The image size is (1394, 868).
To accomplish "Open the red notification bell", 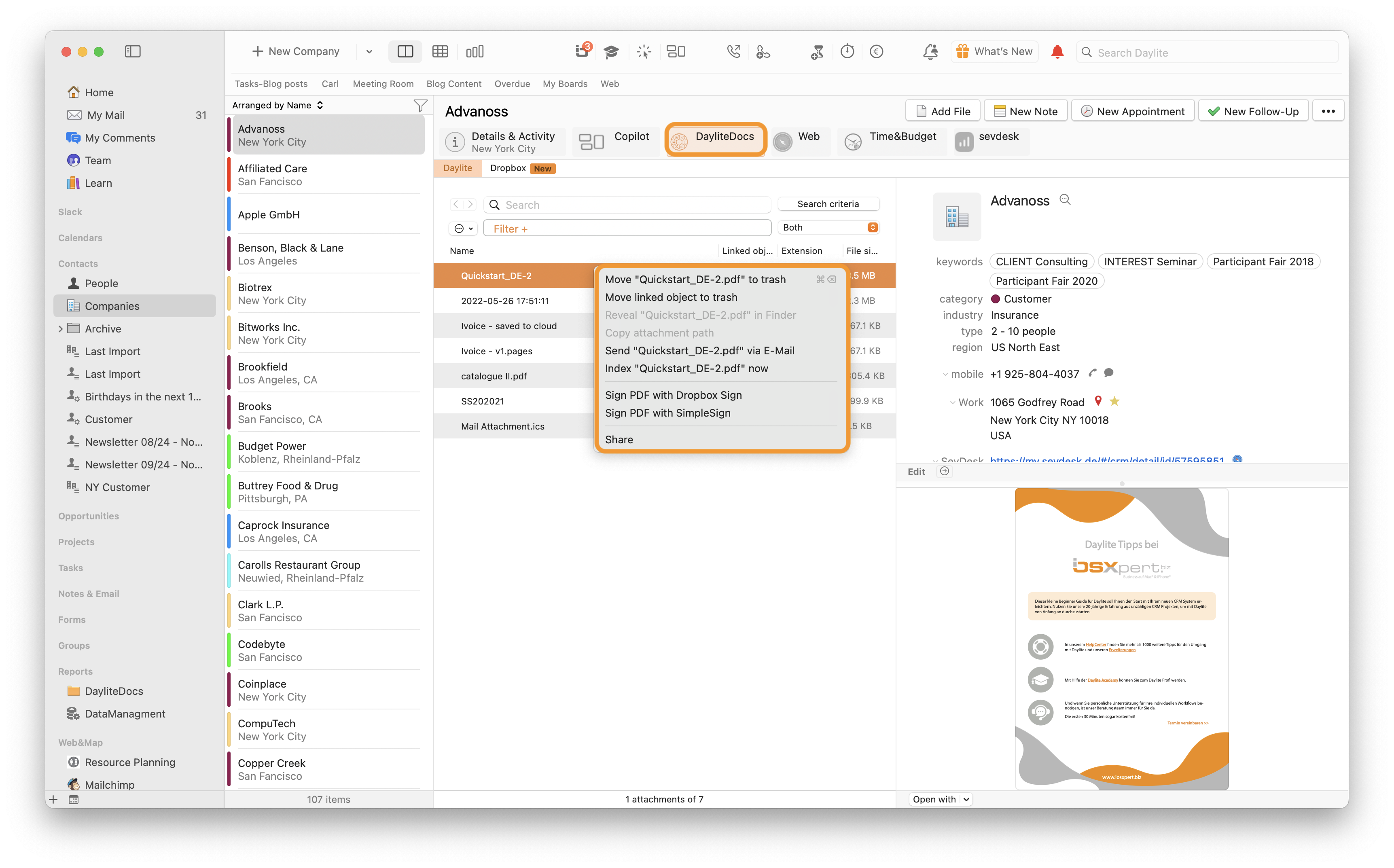I will 1057,52.
